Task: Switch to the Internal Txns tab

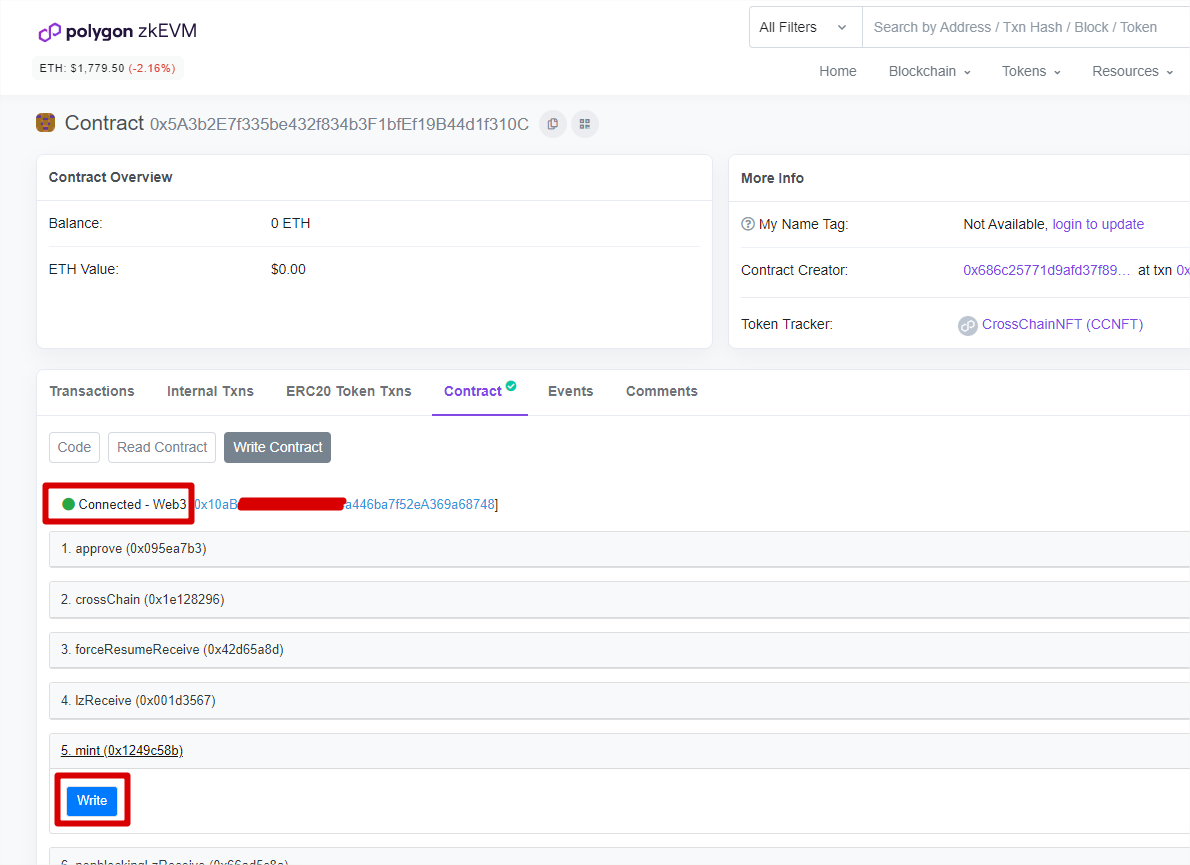Action: [210, 392]
